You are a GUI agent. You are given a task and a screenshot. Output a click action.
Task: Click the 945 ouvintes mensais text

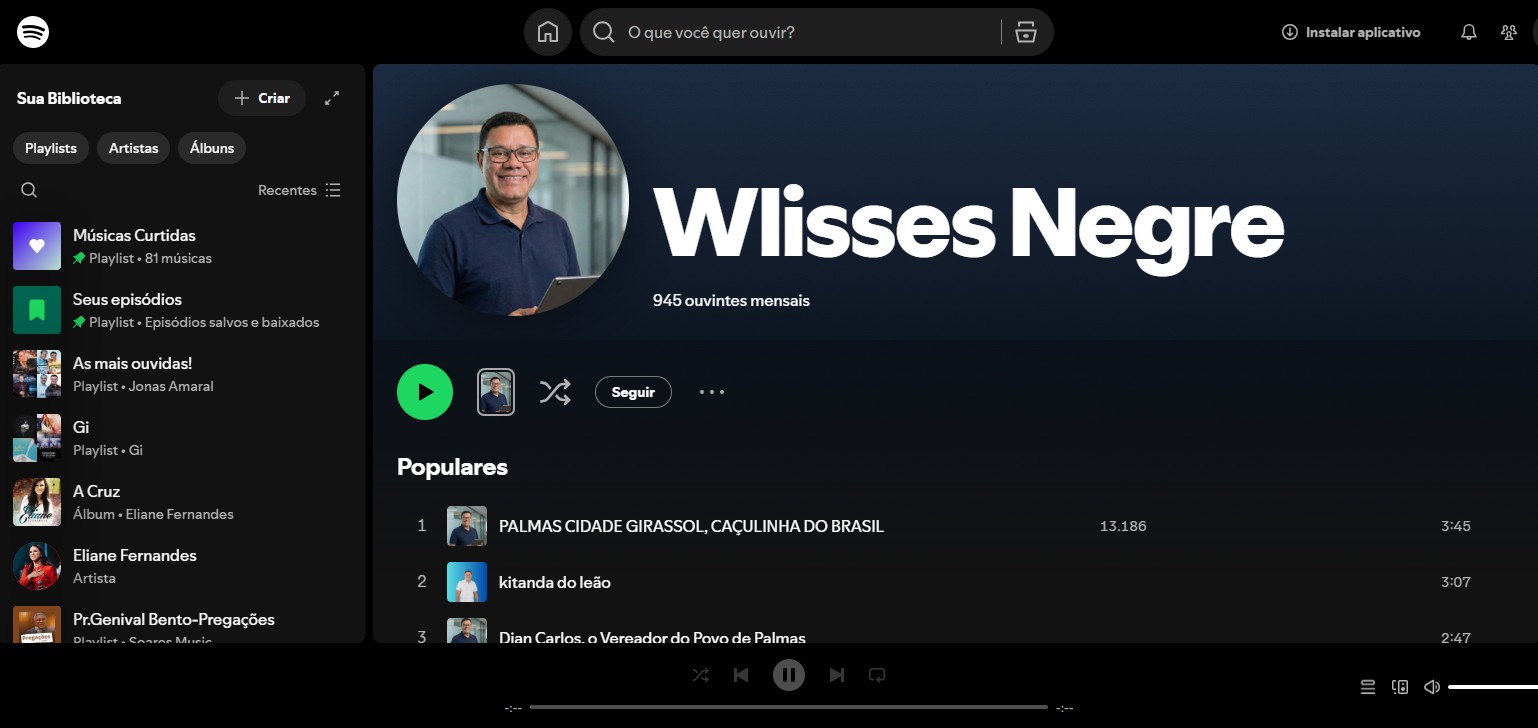[731, 300]
